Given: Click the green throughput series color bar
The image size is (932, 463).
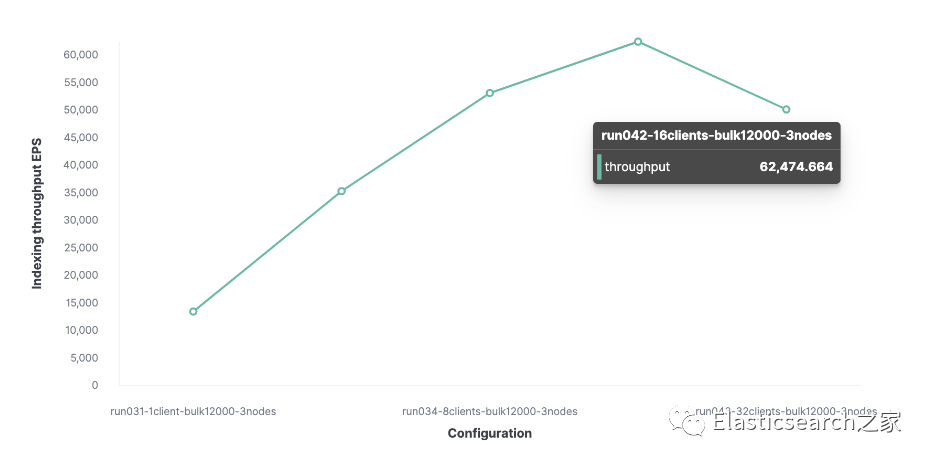Looking at the screenshot, I should pyautogui.click(x=599, y=167).
